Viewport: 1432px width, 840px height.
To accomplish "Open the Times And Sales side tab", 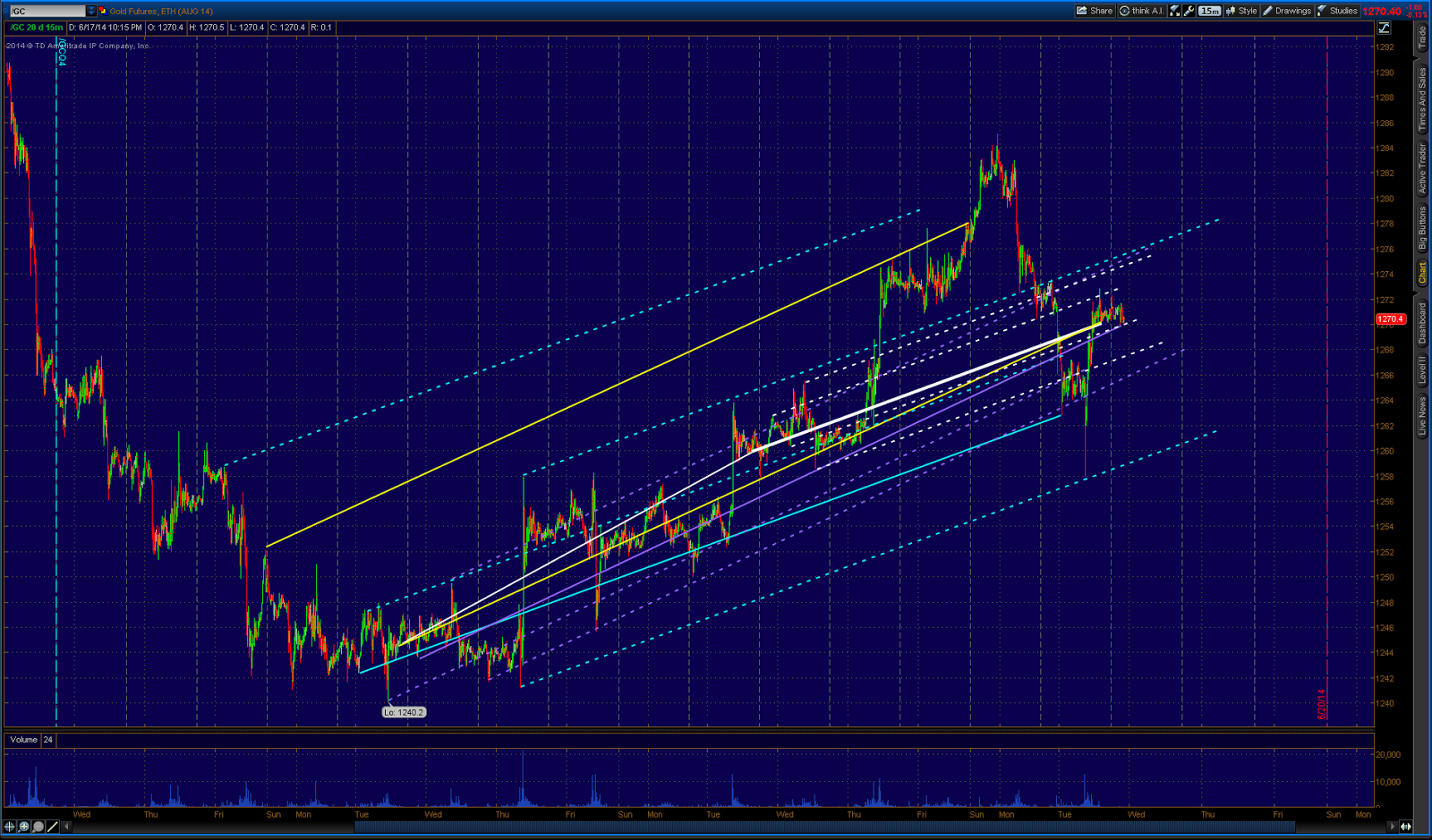I will [1422, 99].
